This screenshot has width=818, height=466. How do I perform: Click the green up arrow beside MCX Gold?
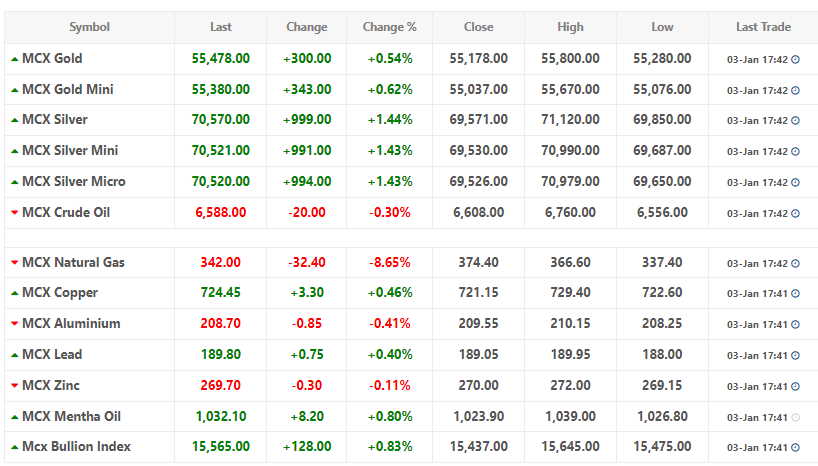point(15,59)
